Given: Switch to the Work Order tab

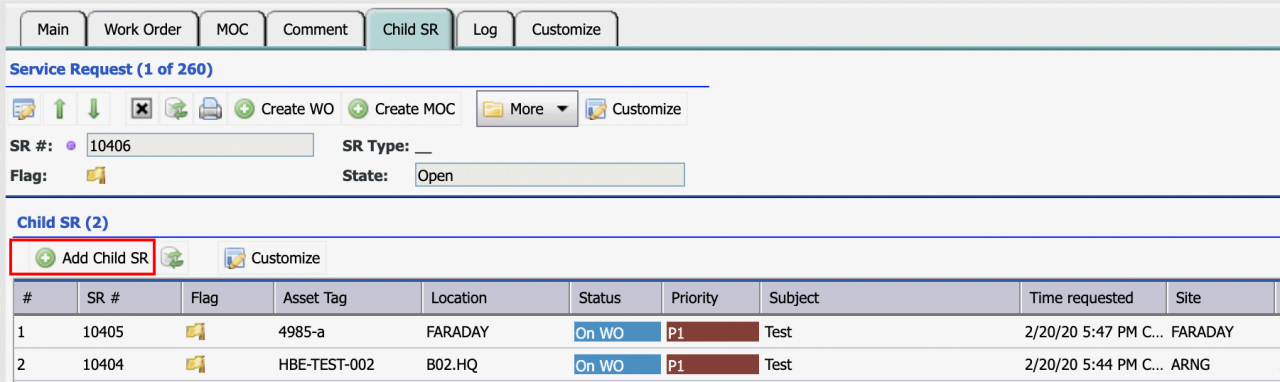Looking at the screenshot, I should click(x=142, y=29).
